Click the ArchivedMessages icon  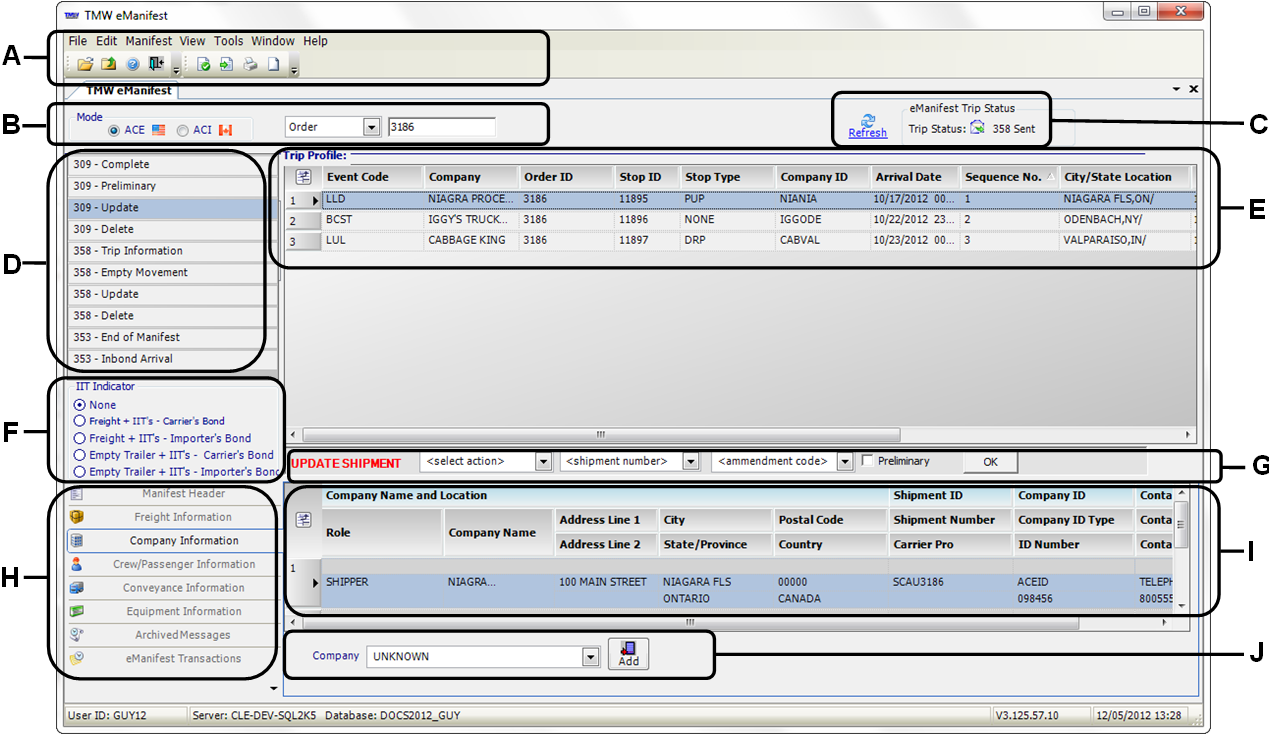(x=77, y=635)
